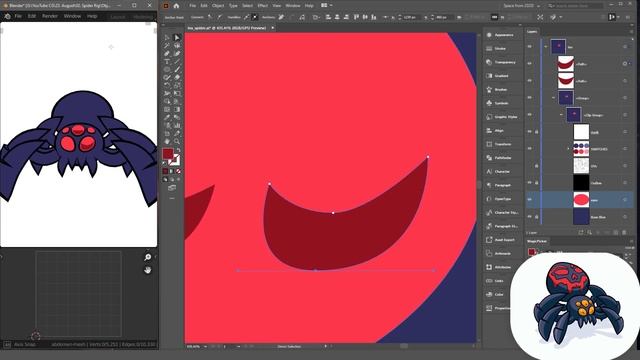Click Blender's hand pan viewport icon
The image size is (640, 360).
click(x=148, y=270)
